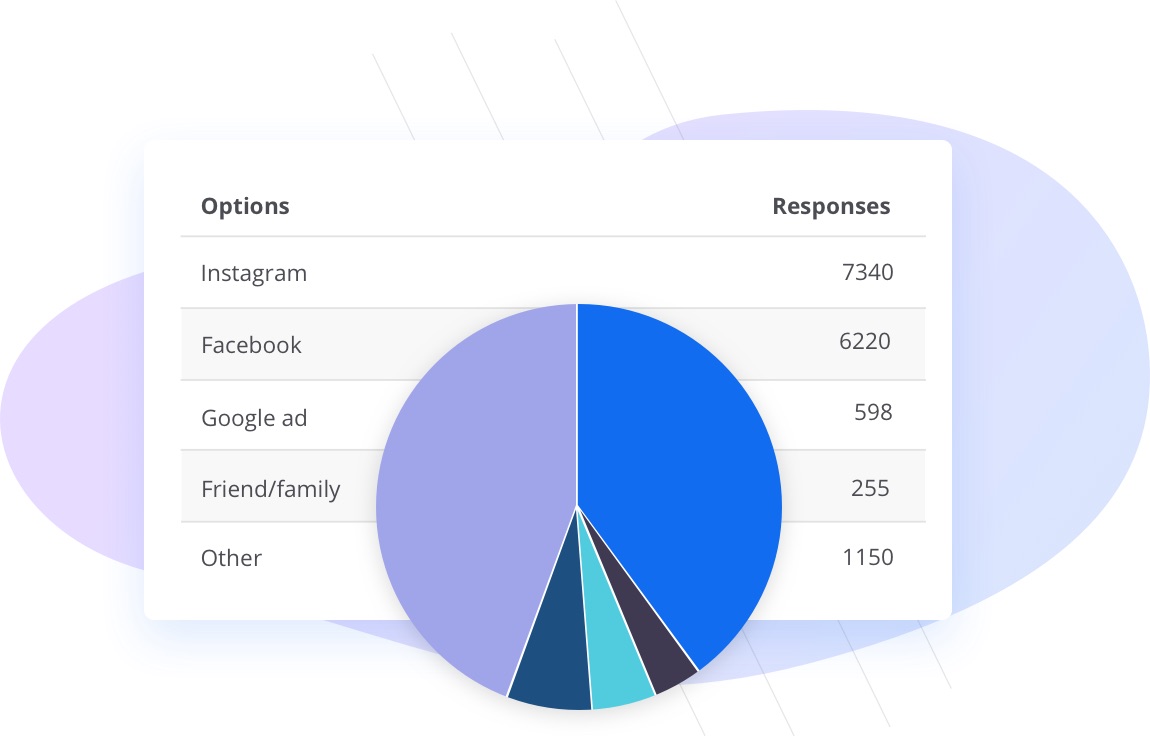Select the Other option label
This screenshot has height=736, width=1150.
[x=231, y=558]
